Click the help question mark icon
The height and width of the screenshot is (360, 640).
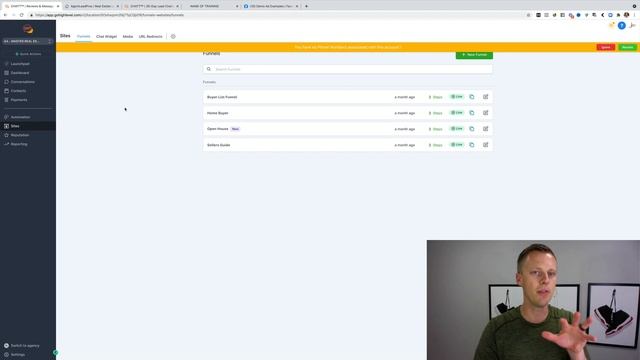tap(621, 25)
